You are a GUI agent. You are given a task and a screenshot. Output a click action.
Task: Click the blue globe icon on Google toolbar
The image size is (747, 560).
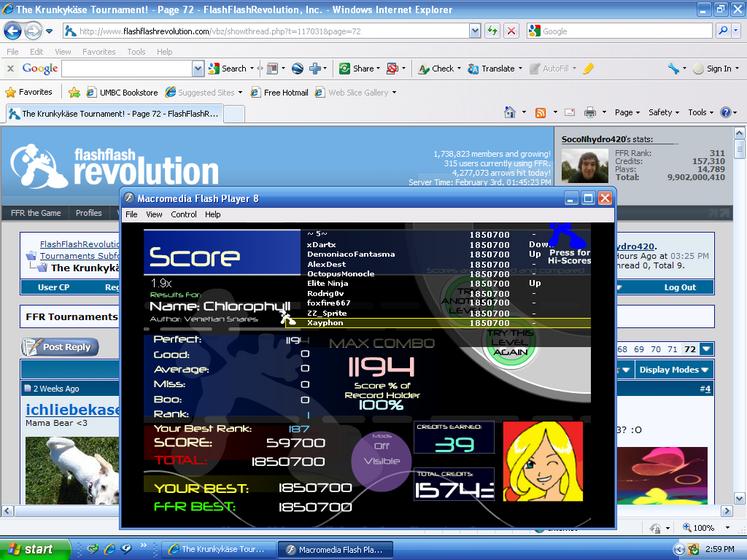coord(298,69)
